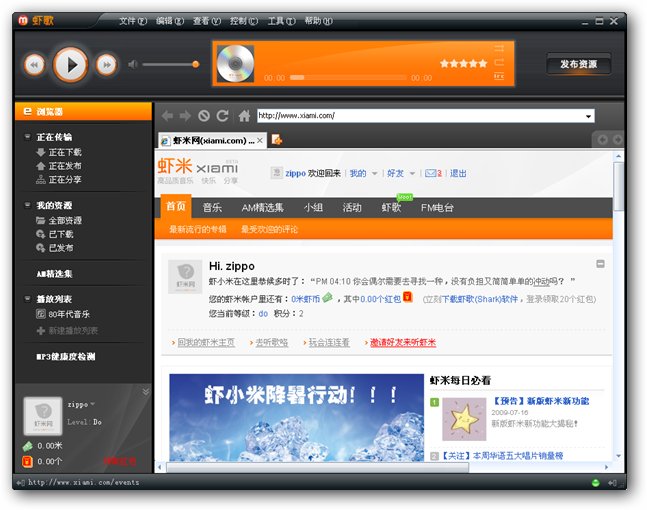Open a new browser tab icon

coord(277,140)
